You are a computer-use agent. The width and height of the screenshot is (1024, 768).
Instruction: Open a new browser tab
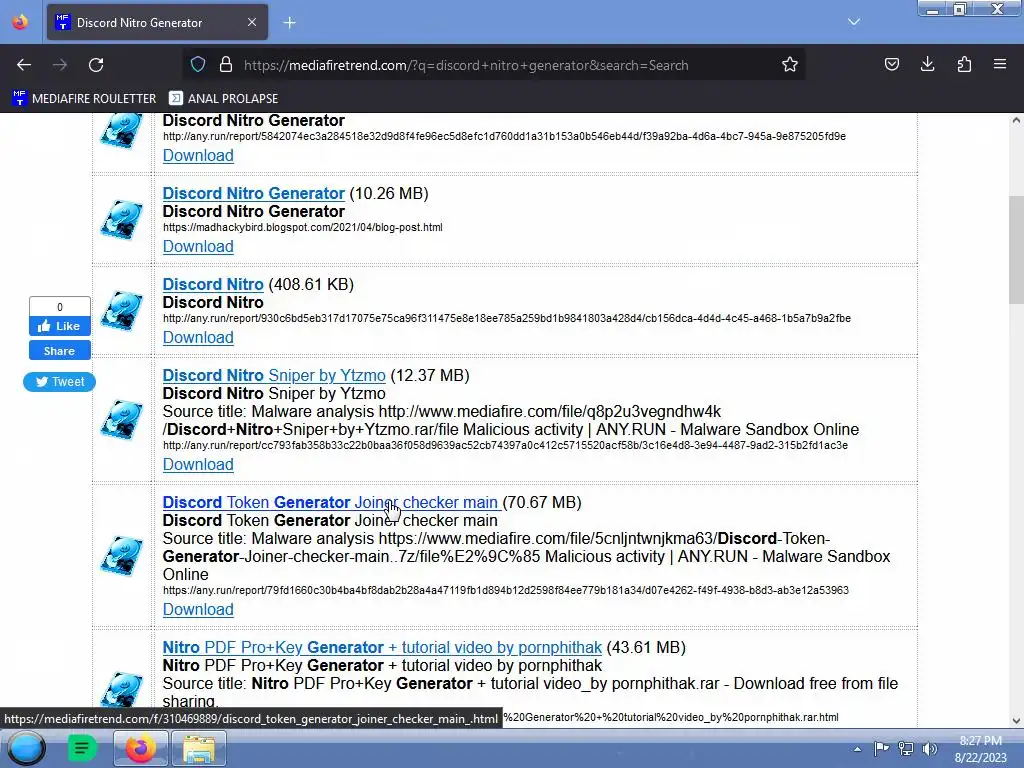tap(289, 23)
